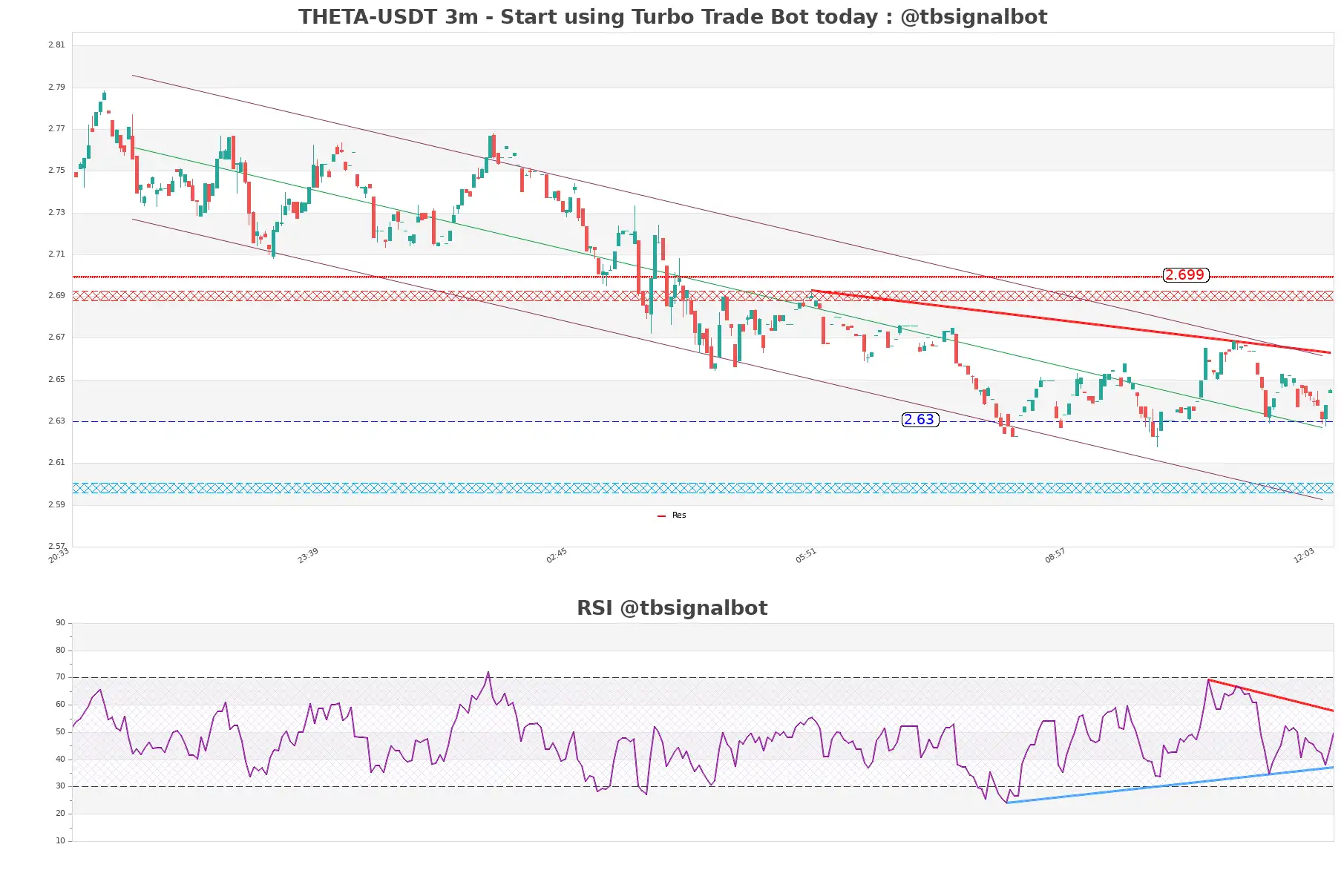The image size is (1344, 896).
Task: Click the RSI 20 axis label
Action: coord(60,814)
